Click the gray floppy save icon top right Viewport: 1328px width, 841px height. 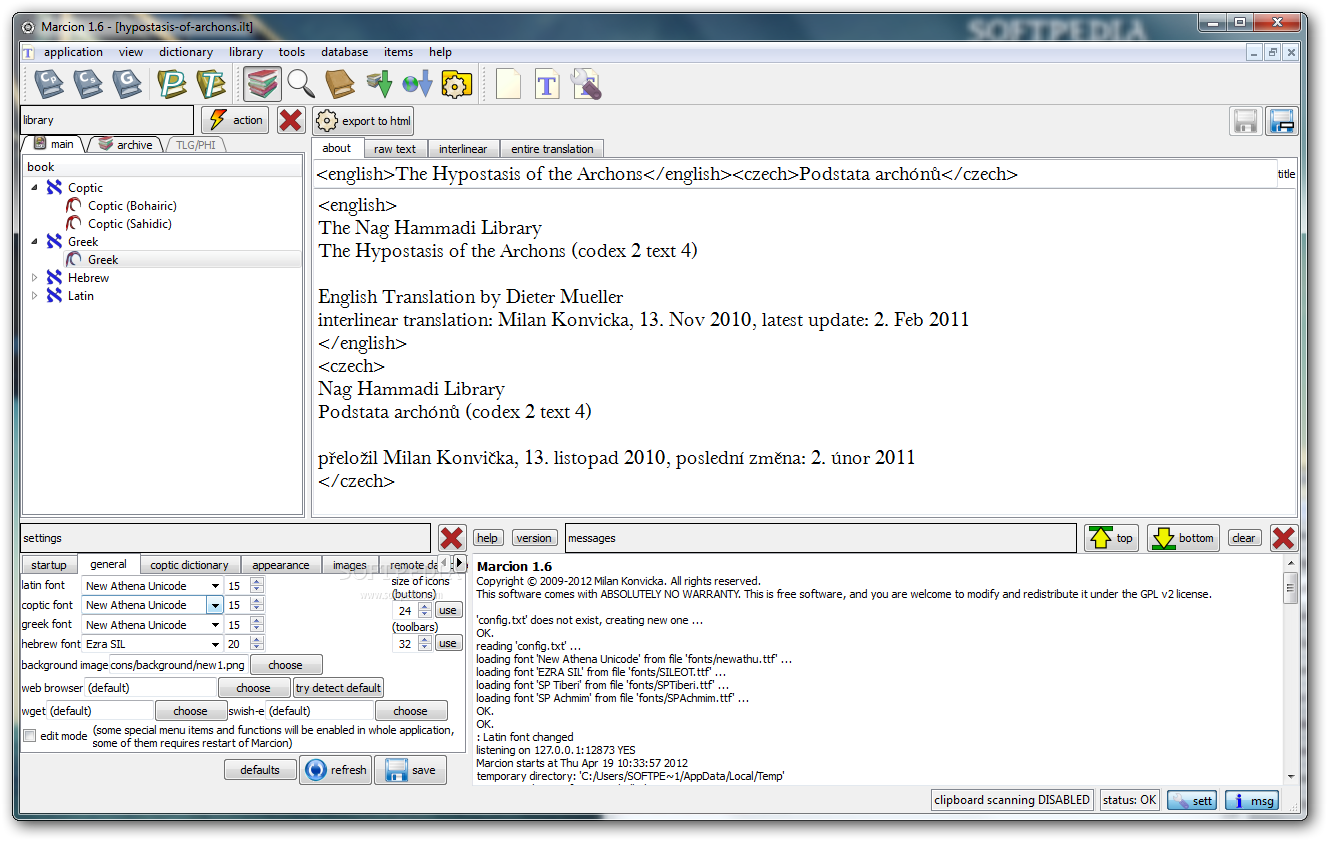(x=1246, y=122)
